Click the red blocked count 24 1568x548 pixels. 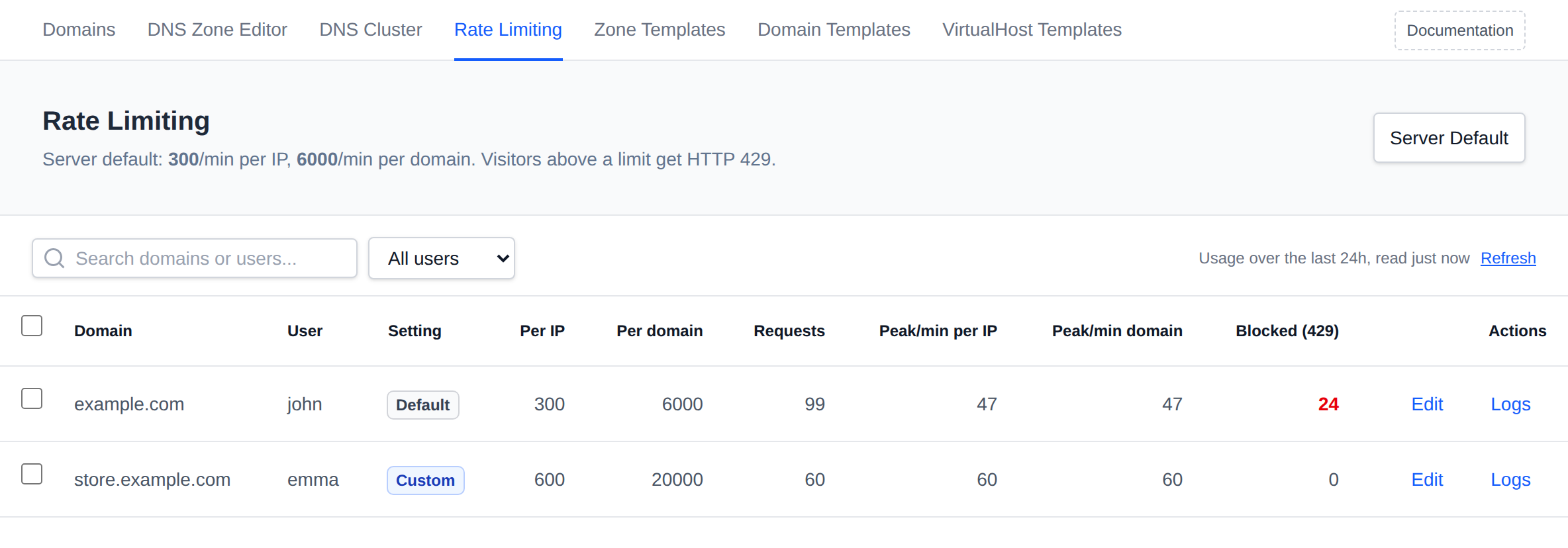[1328, 404]
